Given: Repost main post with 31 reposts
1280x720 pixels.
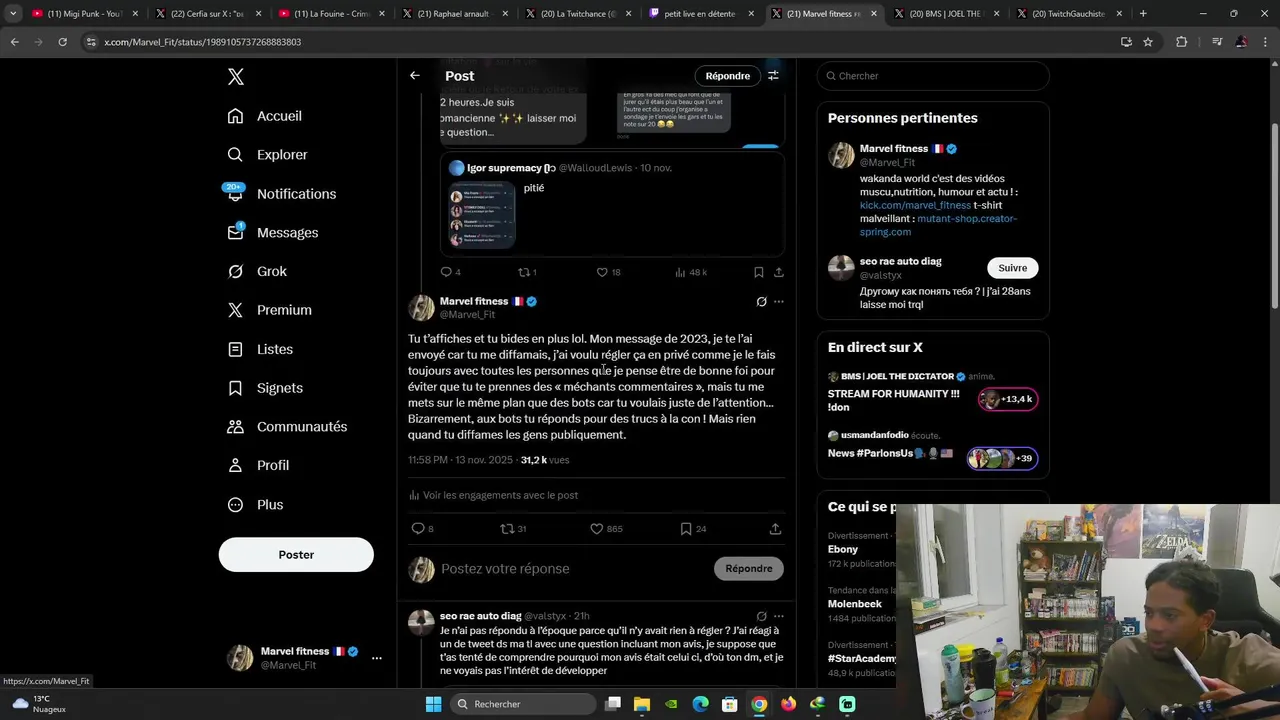Looking at the screenshot, I should pos(513,529).
